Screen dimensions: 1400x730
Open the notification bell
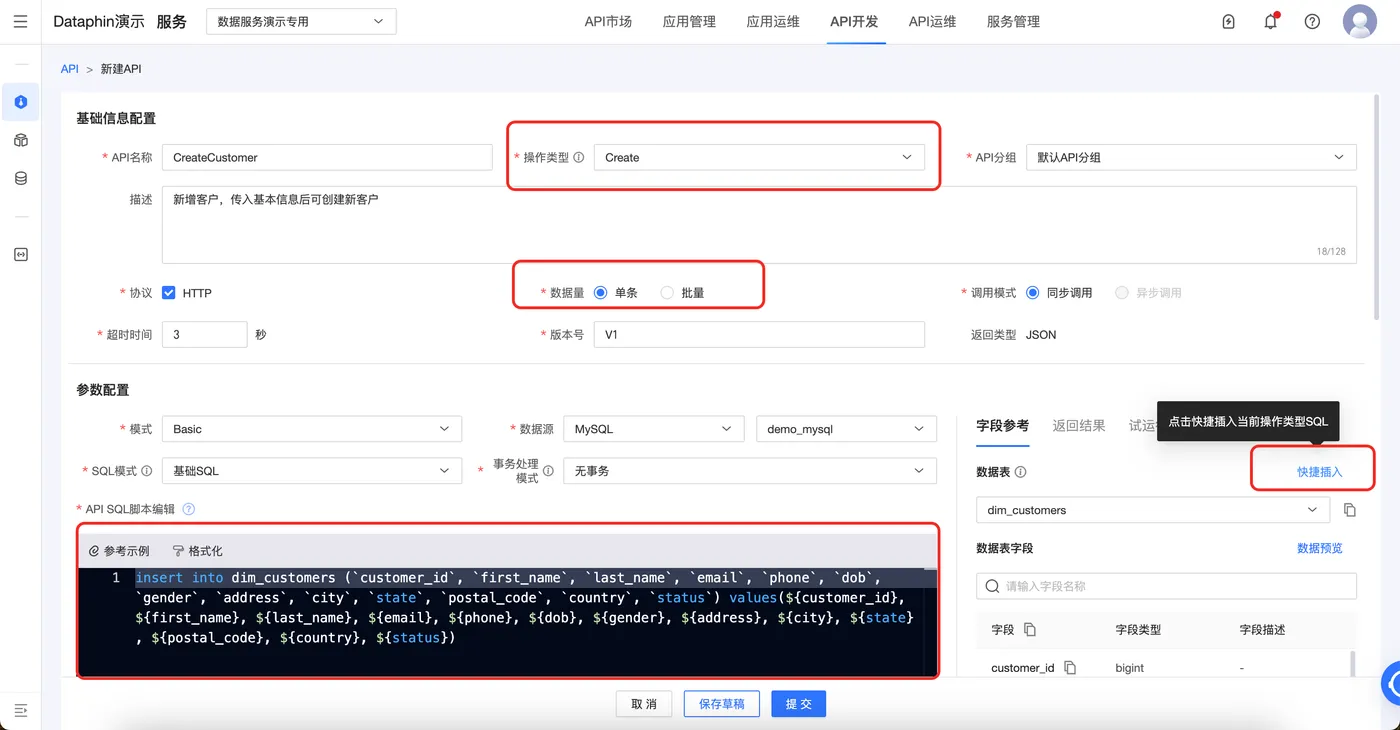pyautogui.click(x=1271, y=21)
